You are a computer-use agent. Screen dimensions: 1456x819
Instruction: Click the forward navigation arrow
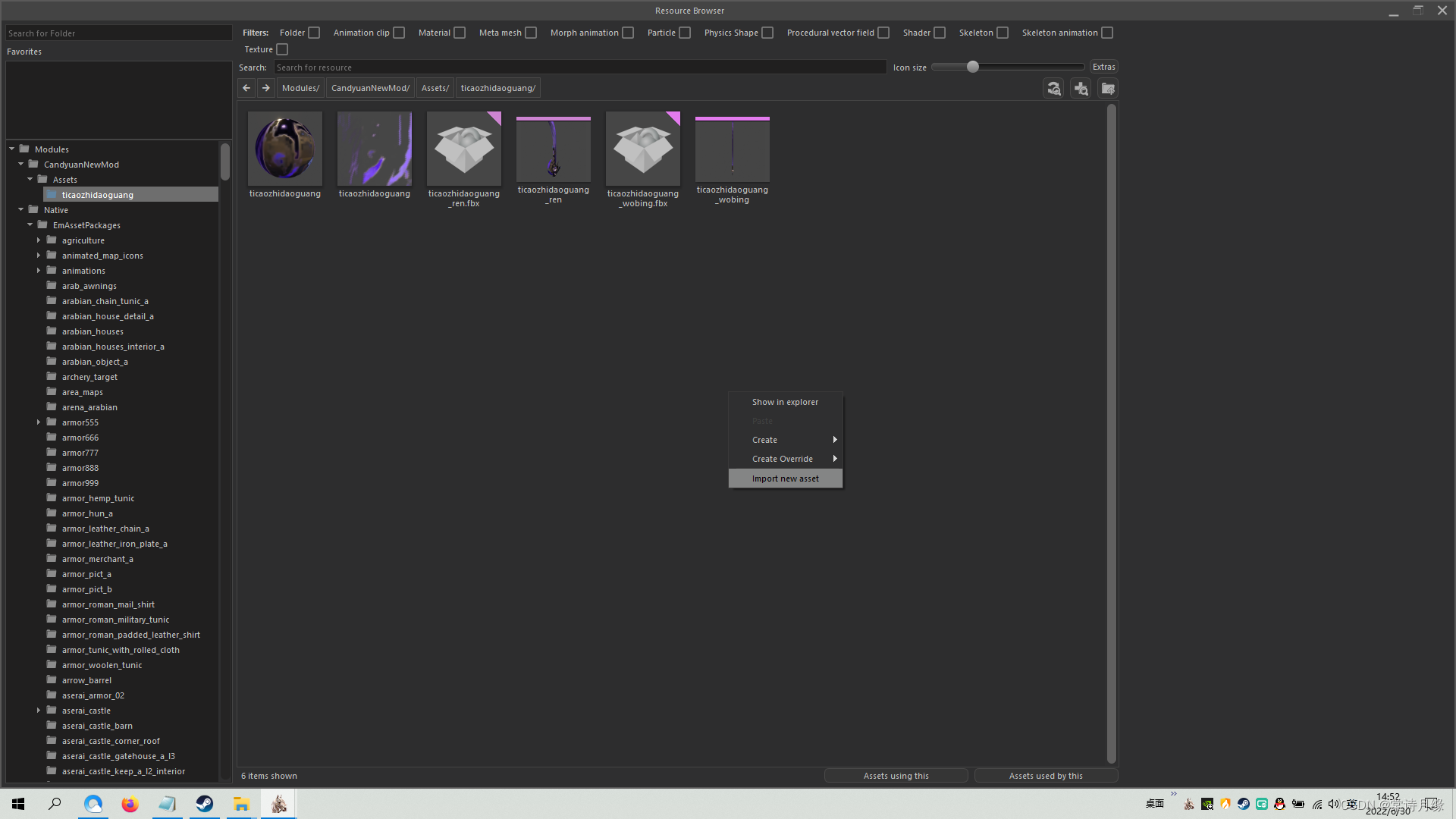coord(266,88)
